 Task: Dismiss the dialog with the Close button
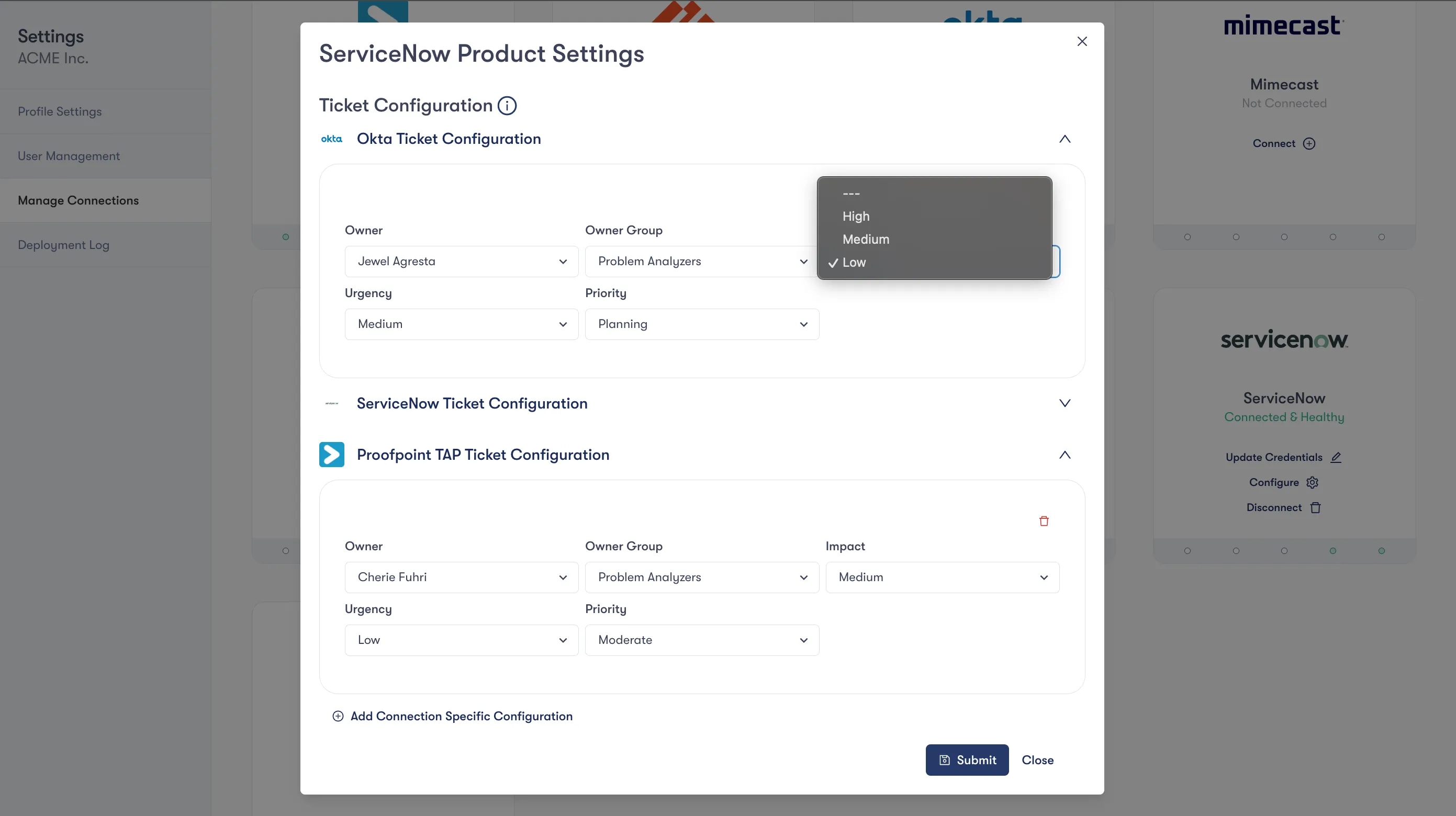1037,760
